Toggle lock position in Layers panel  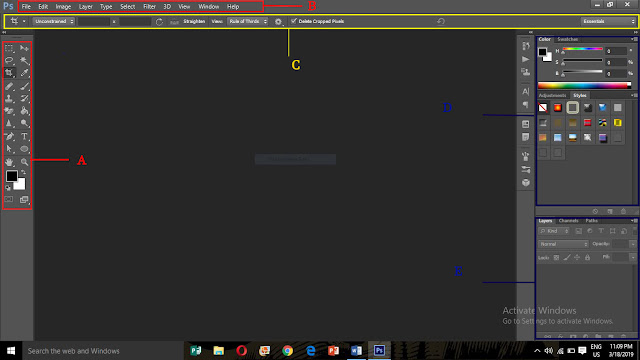(x=577, y=258)
